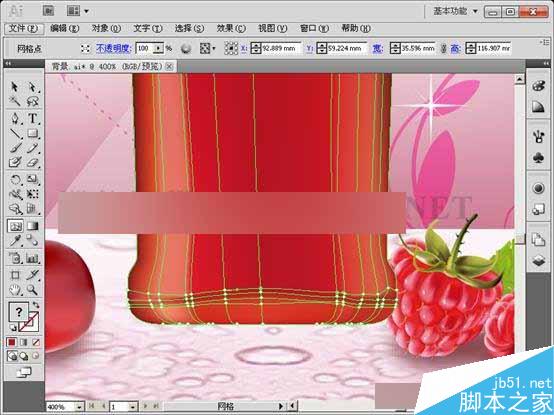Viewport: 554px width, 415px height.
Task: Open the Color Guide panel icon
Action: pyautogui.click(x=538, y=107)
